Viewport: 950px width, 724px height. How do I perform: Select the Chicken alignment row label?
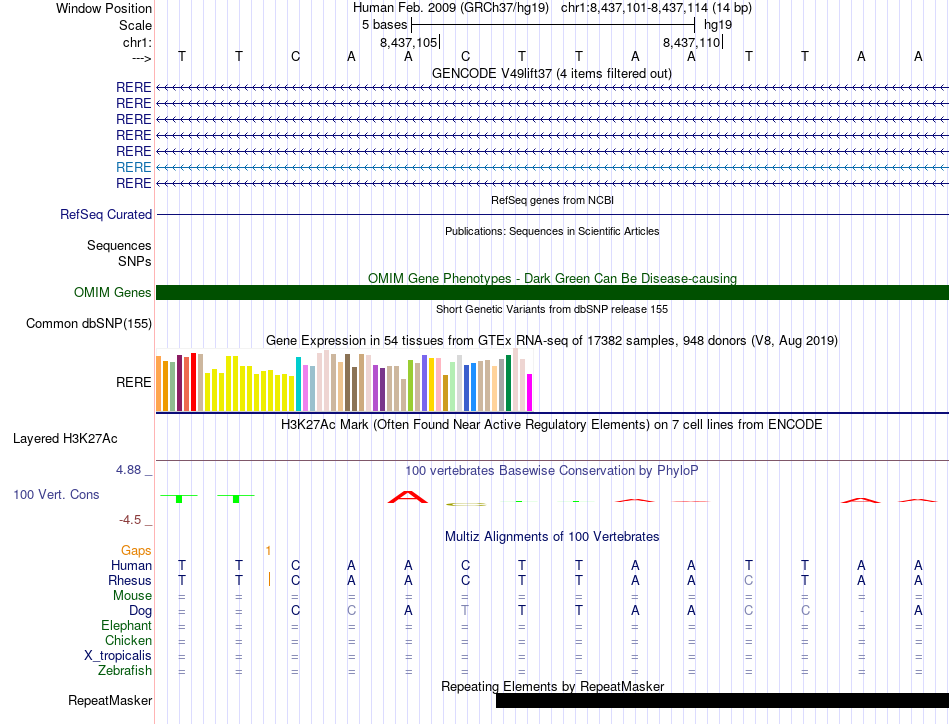tap(128, 640)
